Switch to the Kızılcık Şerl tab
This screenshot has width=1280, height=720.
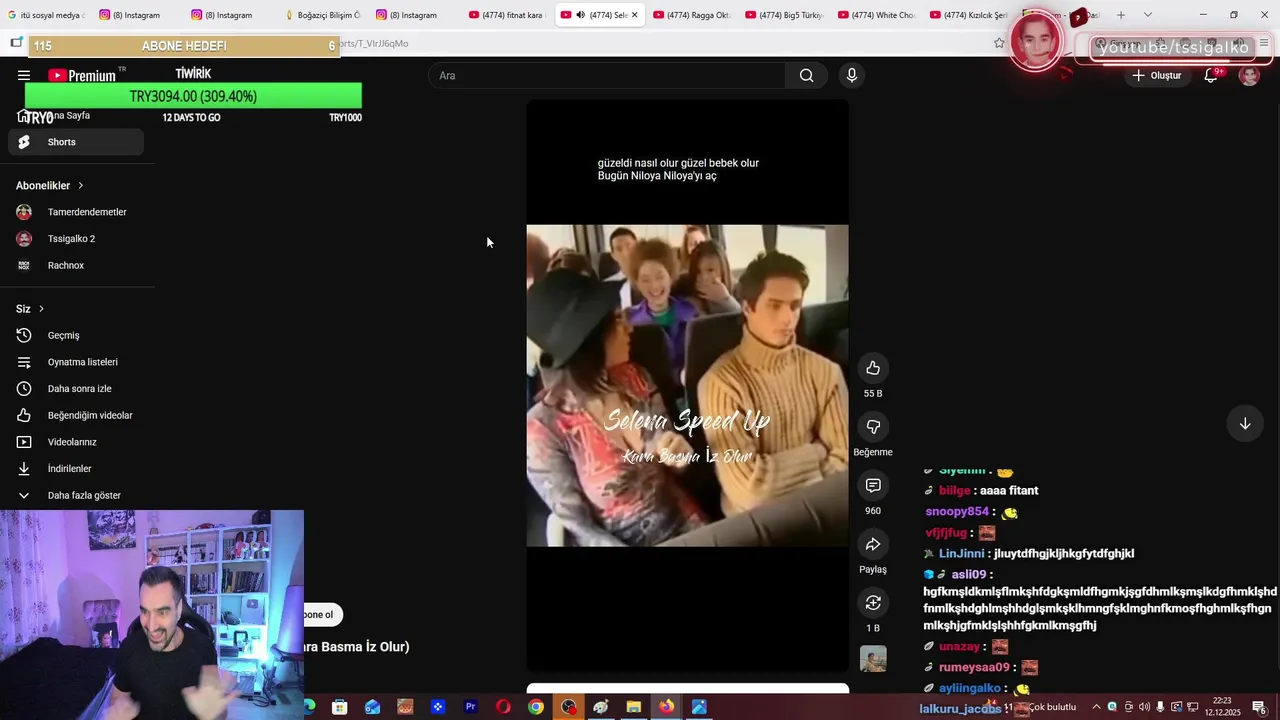pos(967,15)
